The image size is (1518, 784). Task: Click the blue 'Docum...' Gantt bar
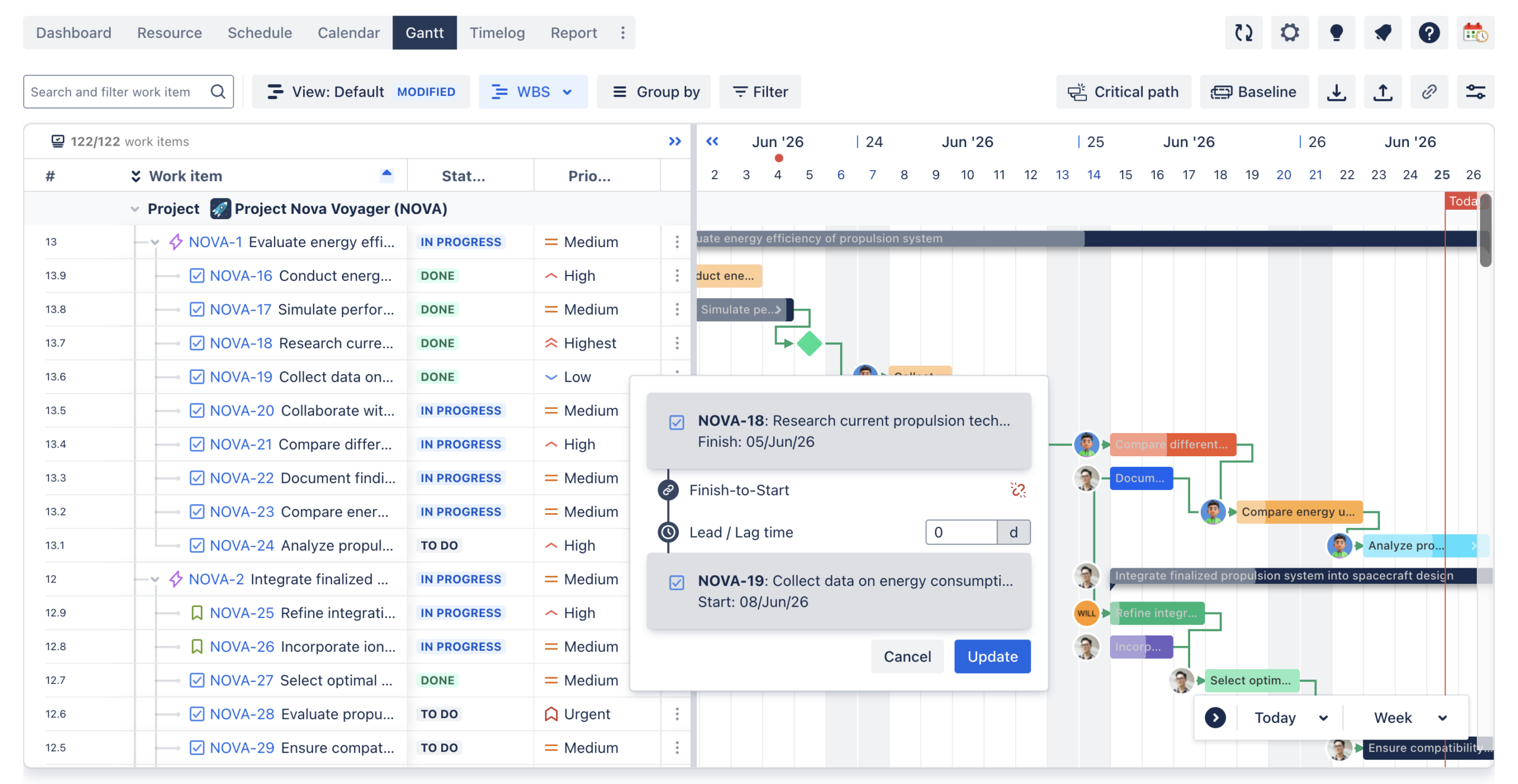1141,478
